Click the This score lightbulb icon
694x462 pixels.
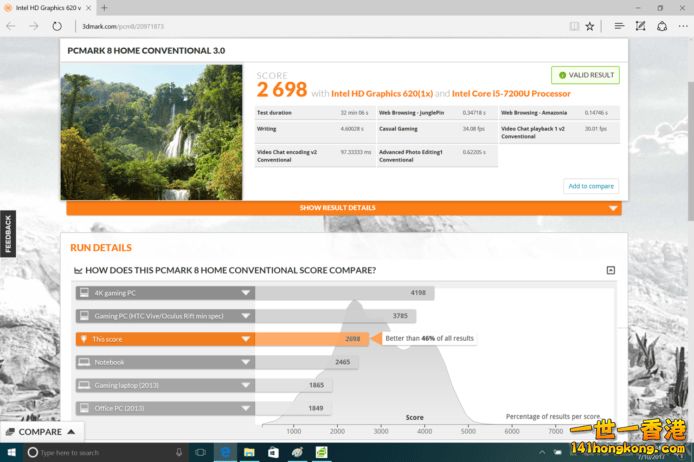(84, 339)
